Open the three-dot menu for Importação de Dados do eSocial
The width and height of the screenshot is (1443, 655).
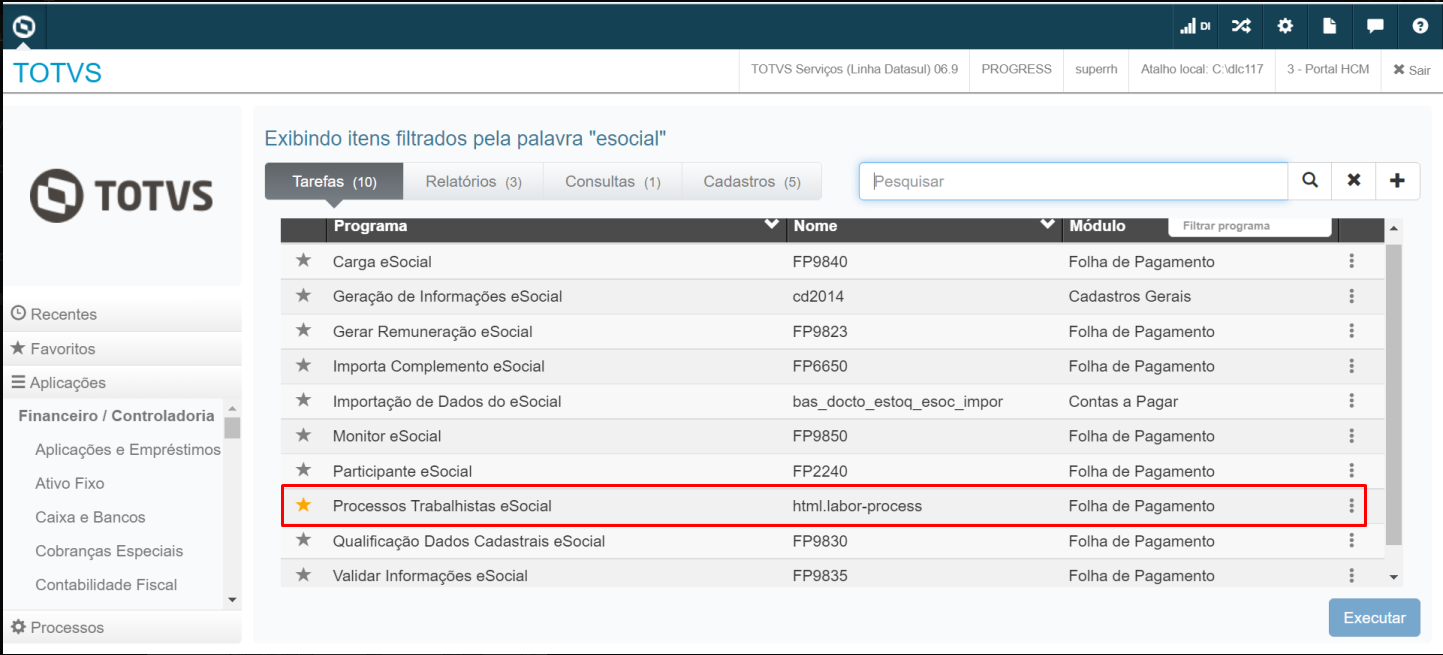click(x=1351, y=401)
